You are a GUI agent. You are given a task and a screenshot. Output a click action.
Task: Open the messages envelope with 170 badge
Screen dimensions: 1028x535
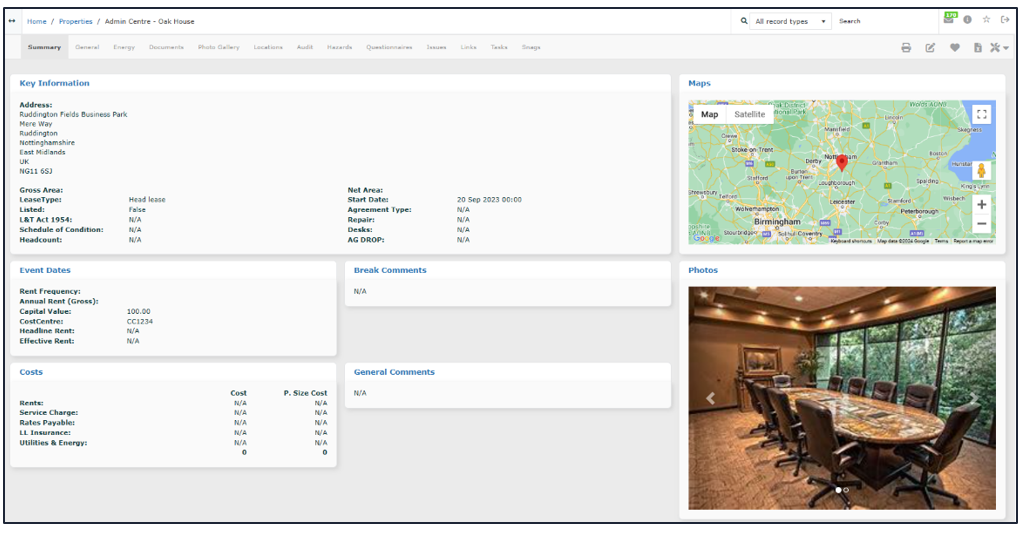pyautogui.click(x=950, y=18)
